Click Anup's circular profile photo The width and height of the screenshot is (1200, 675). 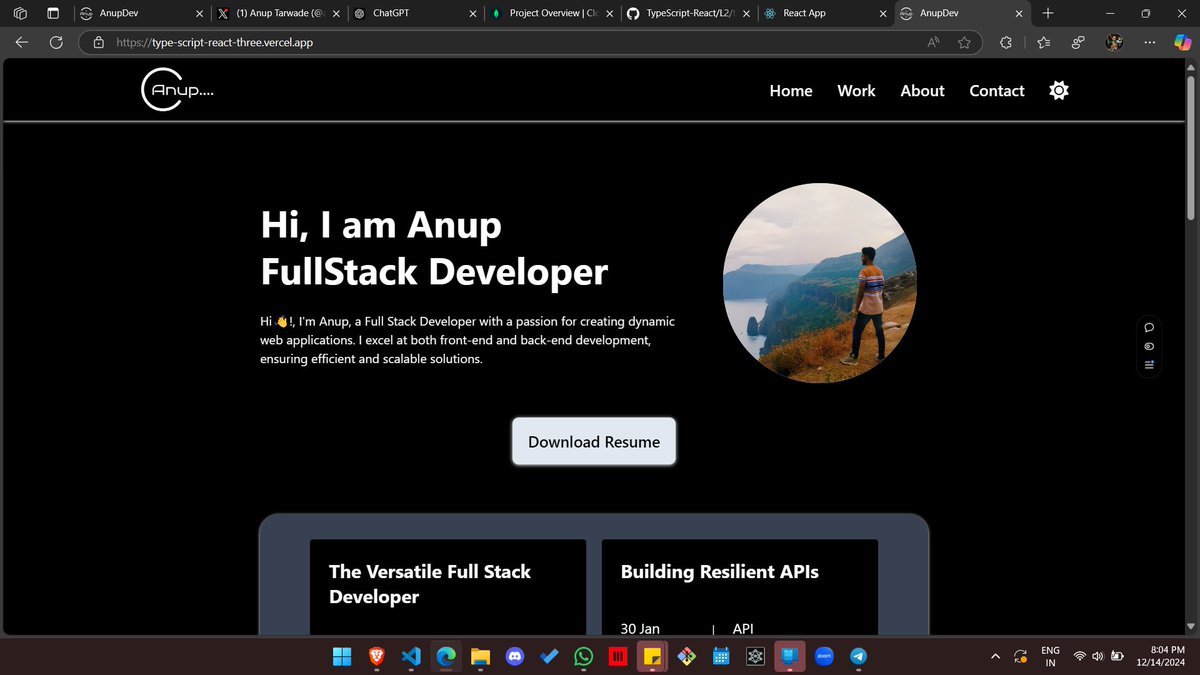click(x=820, y=283)
